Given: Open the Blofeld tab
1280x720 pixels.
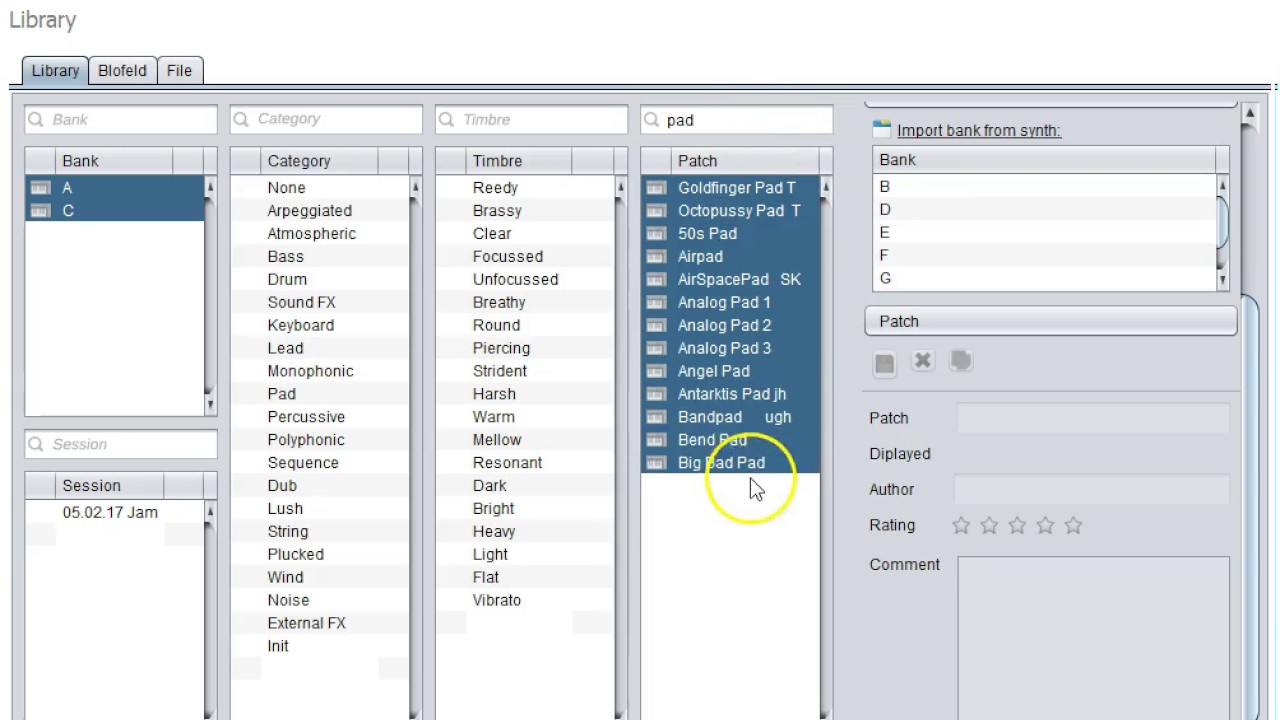Looking at the screenshot, I should pyautogui.click(x=122, y=71).
